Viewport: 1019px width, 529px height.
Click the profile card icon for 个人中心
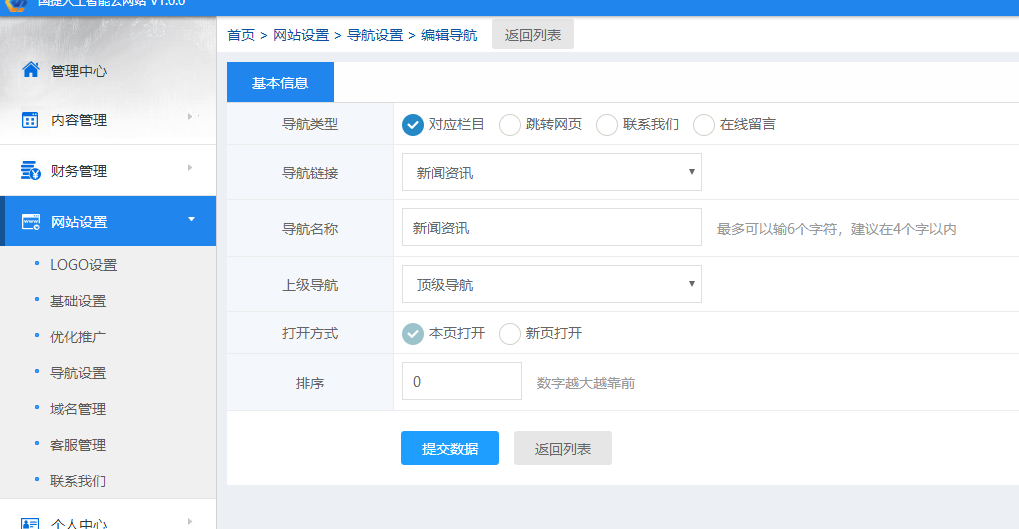click(30, 522)
